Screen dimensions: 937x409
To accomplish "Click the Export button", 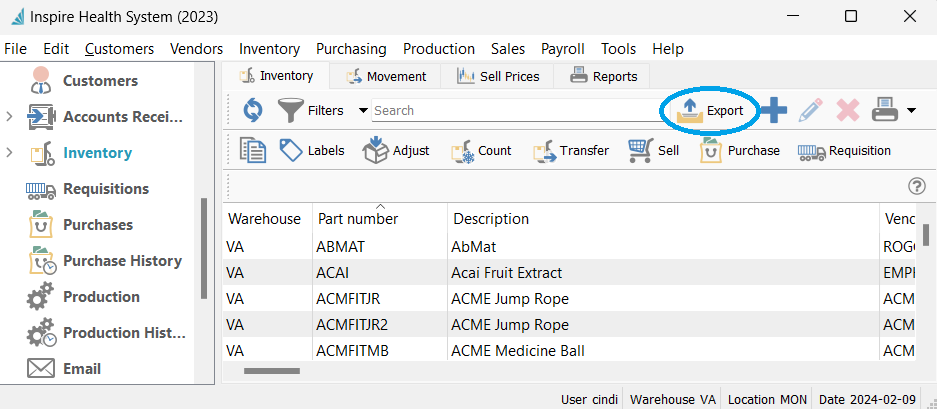I will [x=710, y=111].
